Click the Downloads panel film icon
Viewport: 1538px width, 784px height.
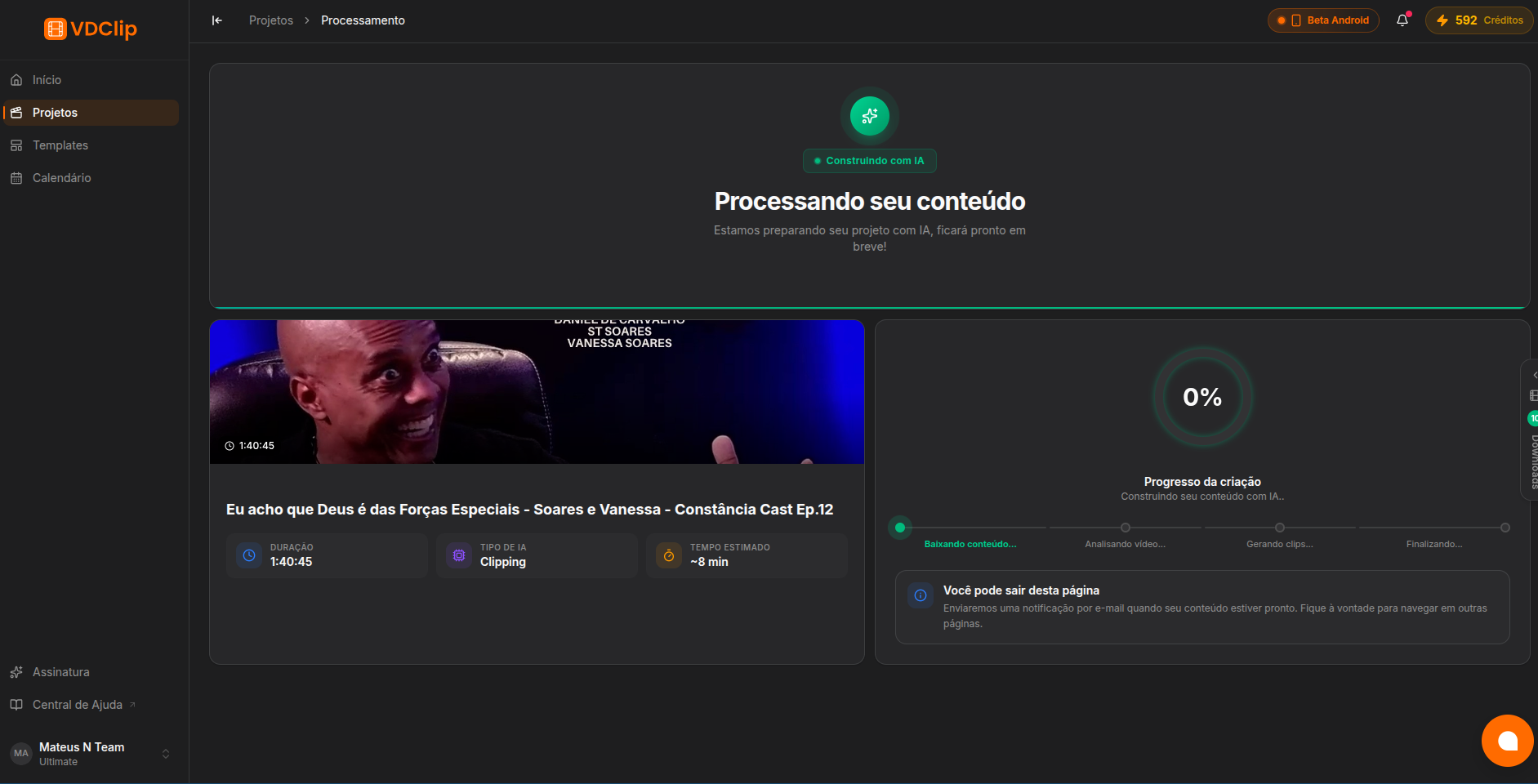[1533, 395]
